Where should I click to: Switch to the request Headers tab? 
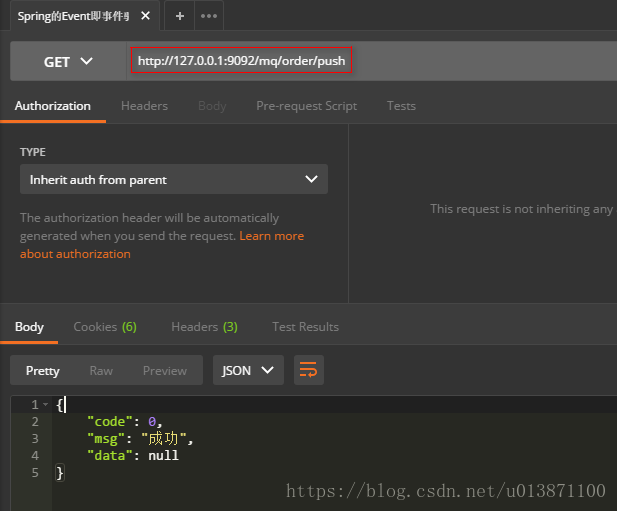pyautogui.click(x=144, y=106)
